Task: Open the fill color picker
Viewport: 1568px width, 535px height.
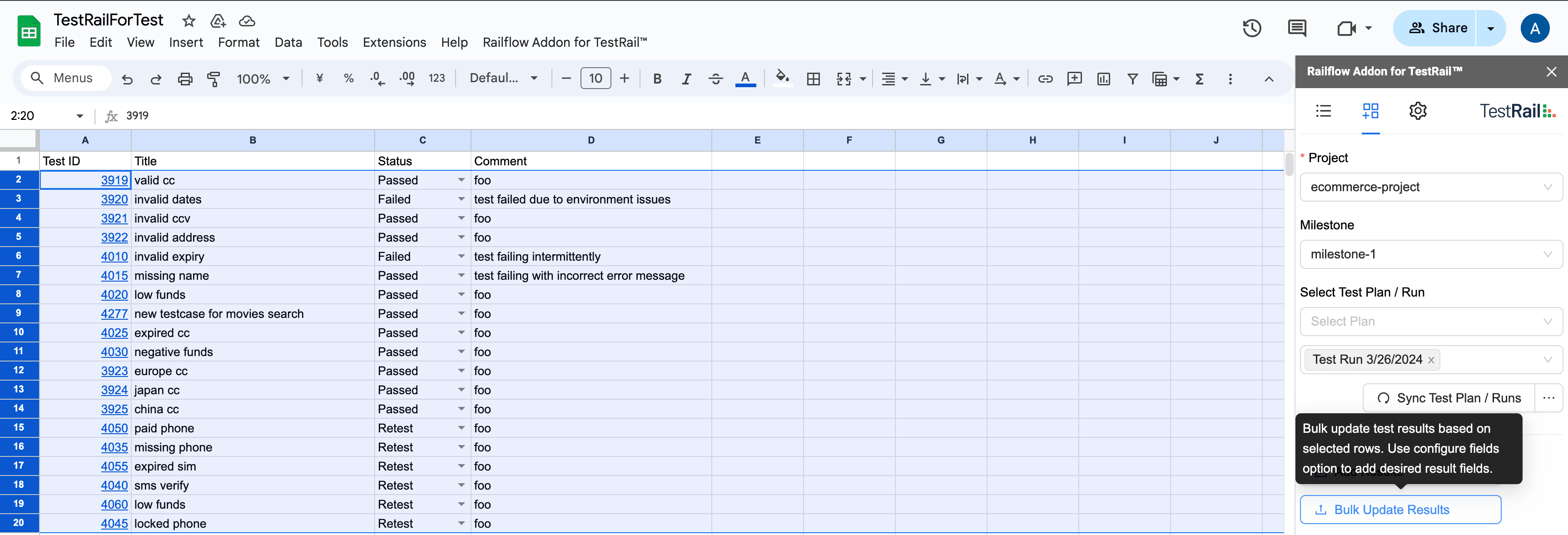Action: (x=783, y=78)
